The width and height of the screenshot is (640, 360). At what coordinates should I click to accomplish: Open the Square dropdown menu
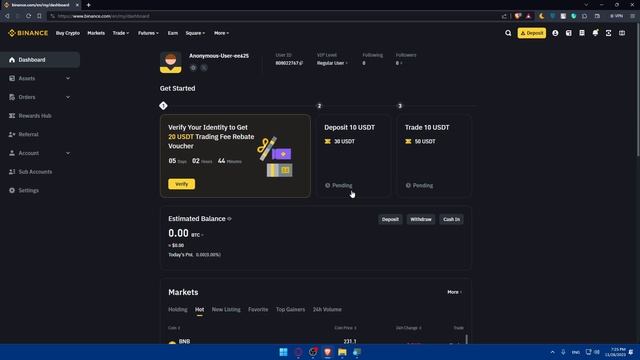[x=195, y=33]
